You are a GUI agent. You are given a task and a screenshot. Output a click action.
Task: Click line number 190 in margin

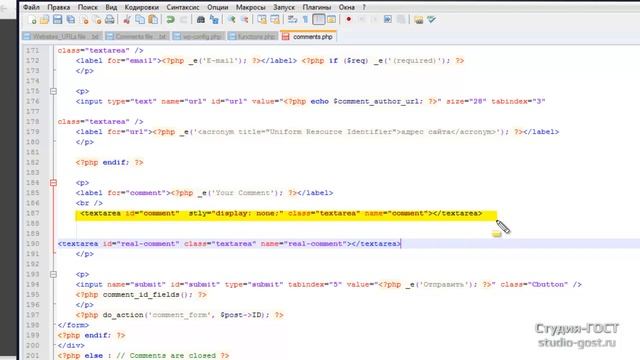[32, 244]
